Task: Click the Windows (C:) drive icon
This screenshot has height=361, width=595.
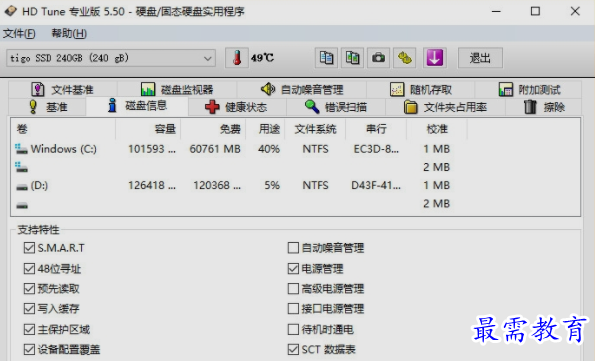Action: [21, 149]
